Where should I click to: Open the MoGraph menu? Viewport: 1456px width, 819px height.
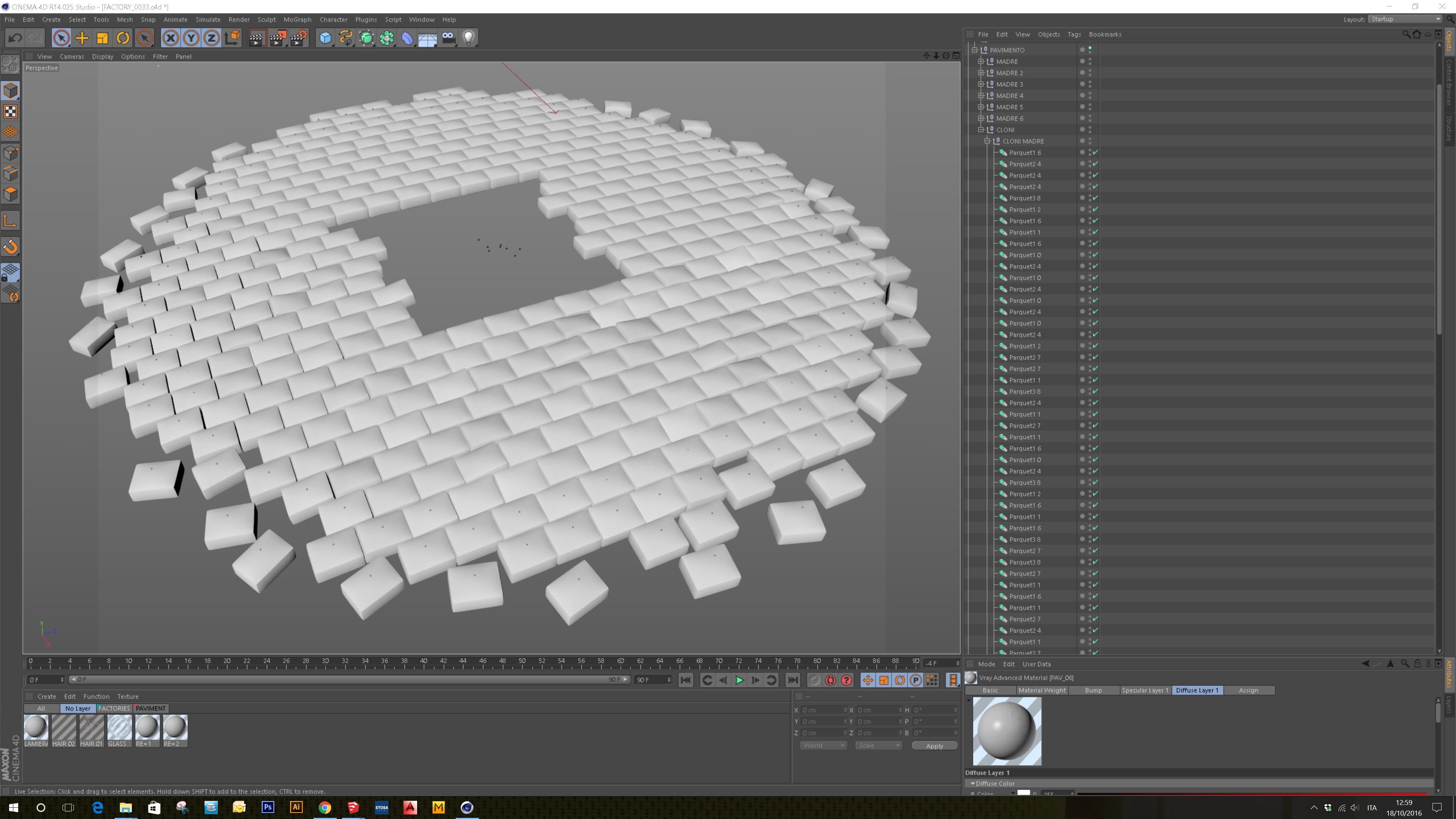pyautogui.click(x=297, y=19)
